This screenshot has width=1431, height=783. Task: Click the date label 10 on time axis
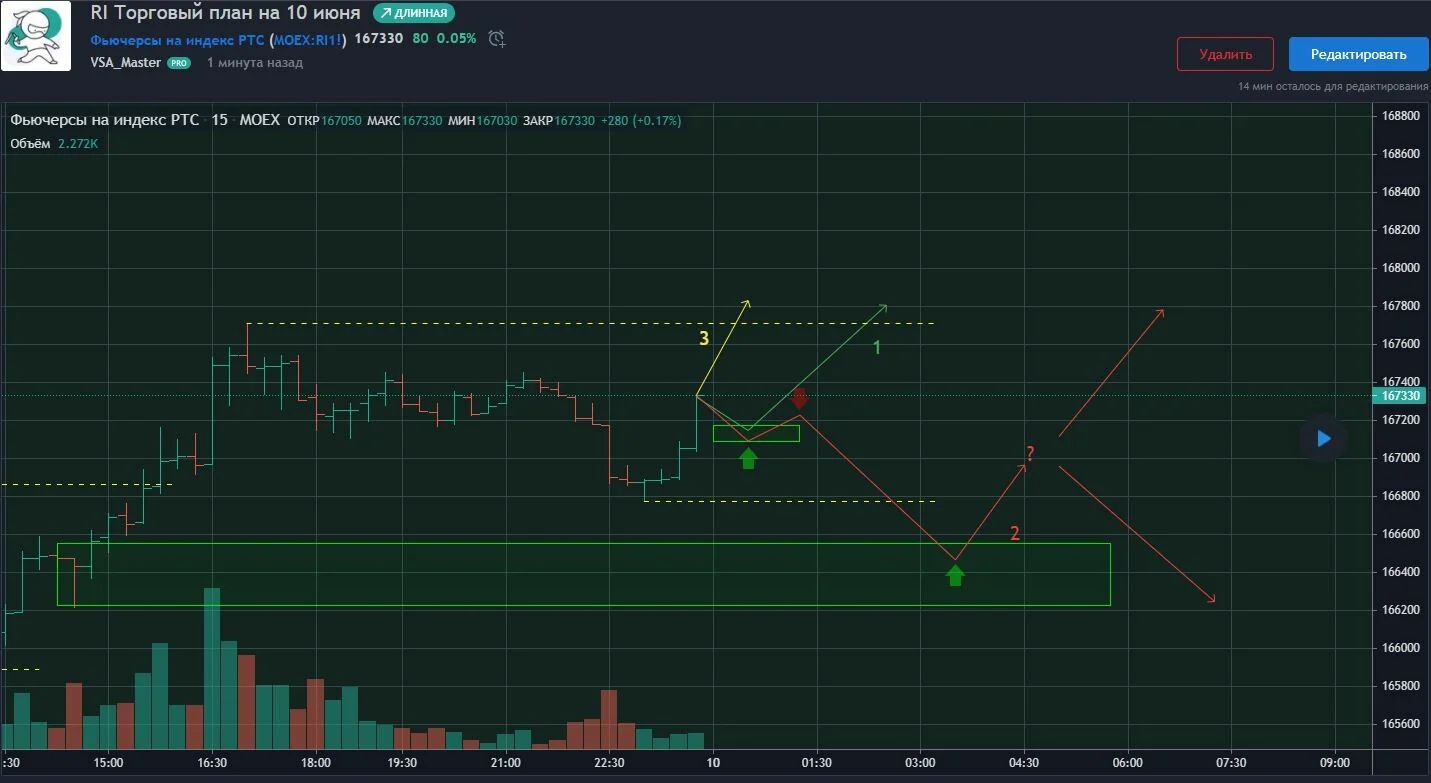point(712,763)
